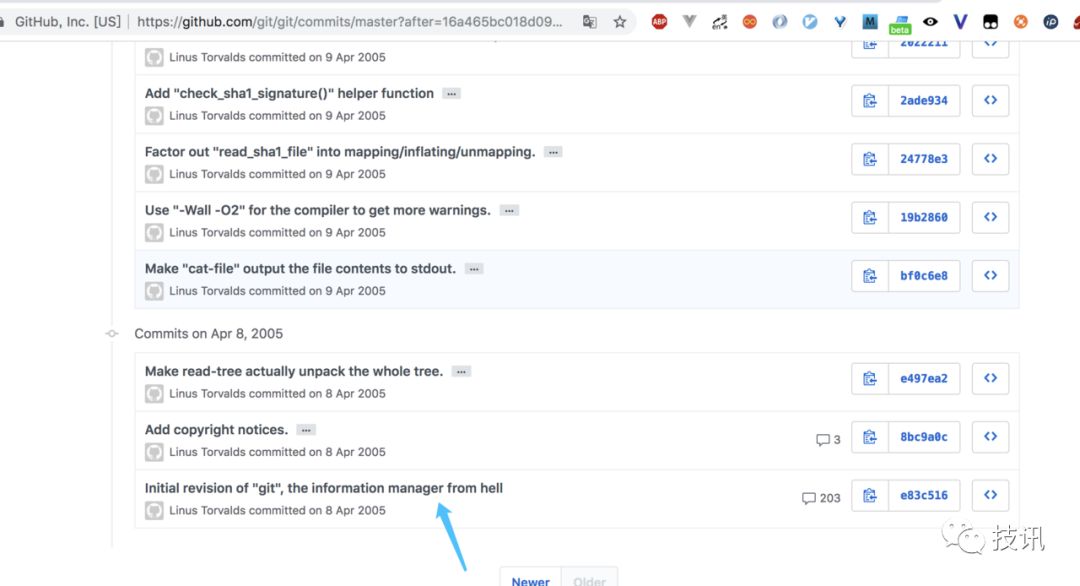Image resolution: width=1080 pixels, height=586 pixels.
Task: Open the eye extension icon
Action: click(x=930, y=22)
